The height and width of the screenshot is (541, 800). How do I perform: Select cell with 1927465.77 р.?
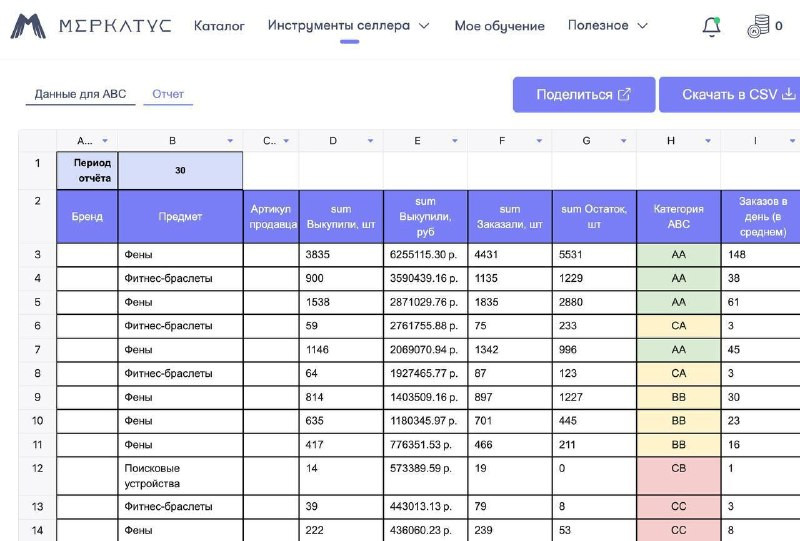(425, 374)
